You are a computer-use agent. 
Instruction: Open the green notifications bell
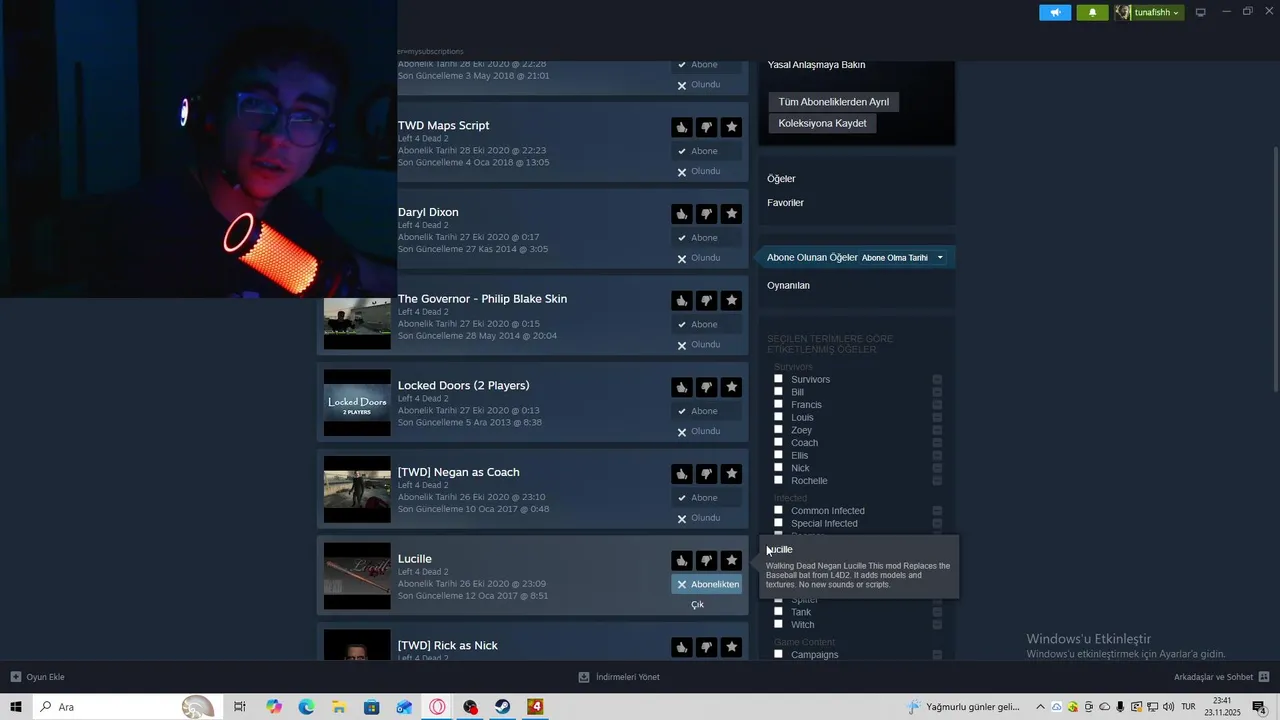tap(1092, 12)
